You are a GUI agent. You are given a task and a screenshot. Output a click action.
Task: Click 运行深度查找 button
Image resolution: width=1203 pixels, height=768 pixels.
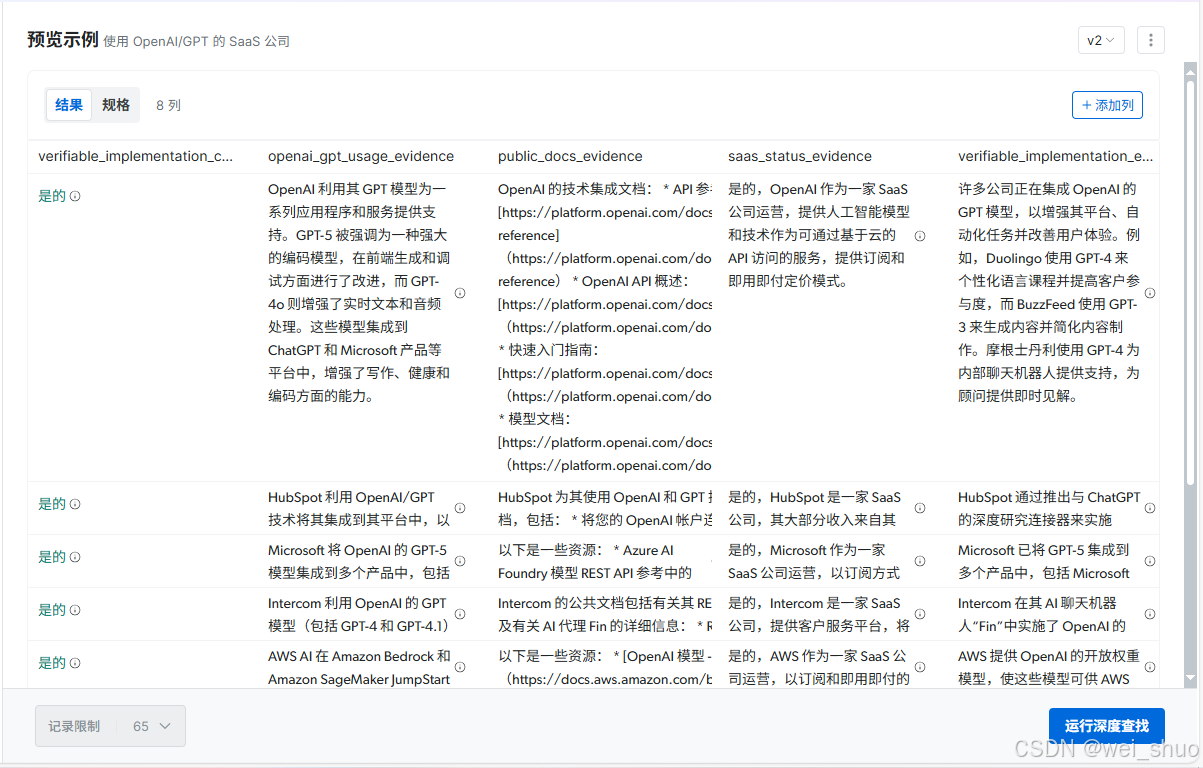coord(1107,726)
